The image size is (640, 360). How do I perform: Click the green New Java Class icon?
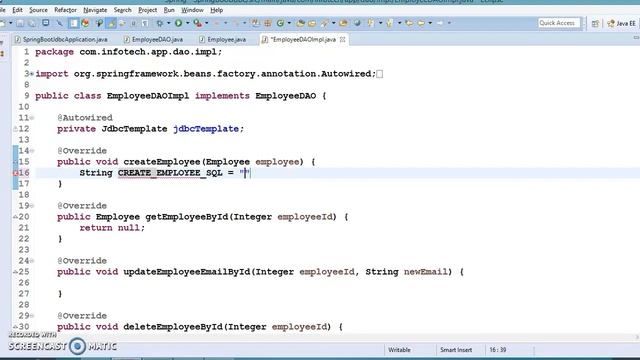point(280,23)
